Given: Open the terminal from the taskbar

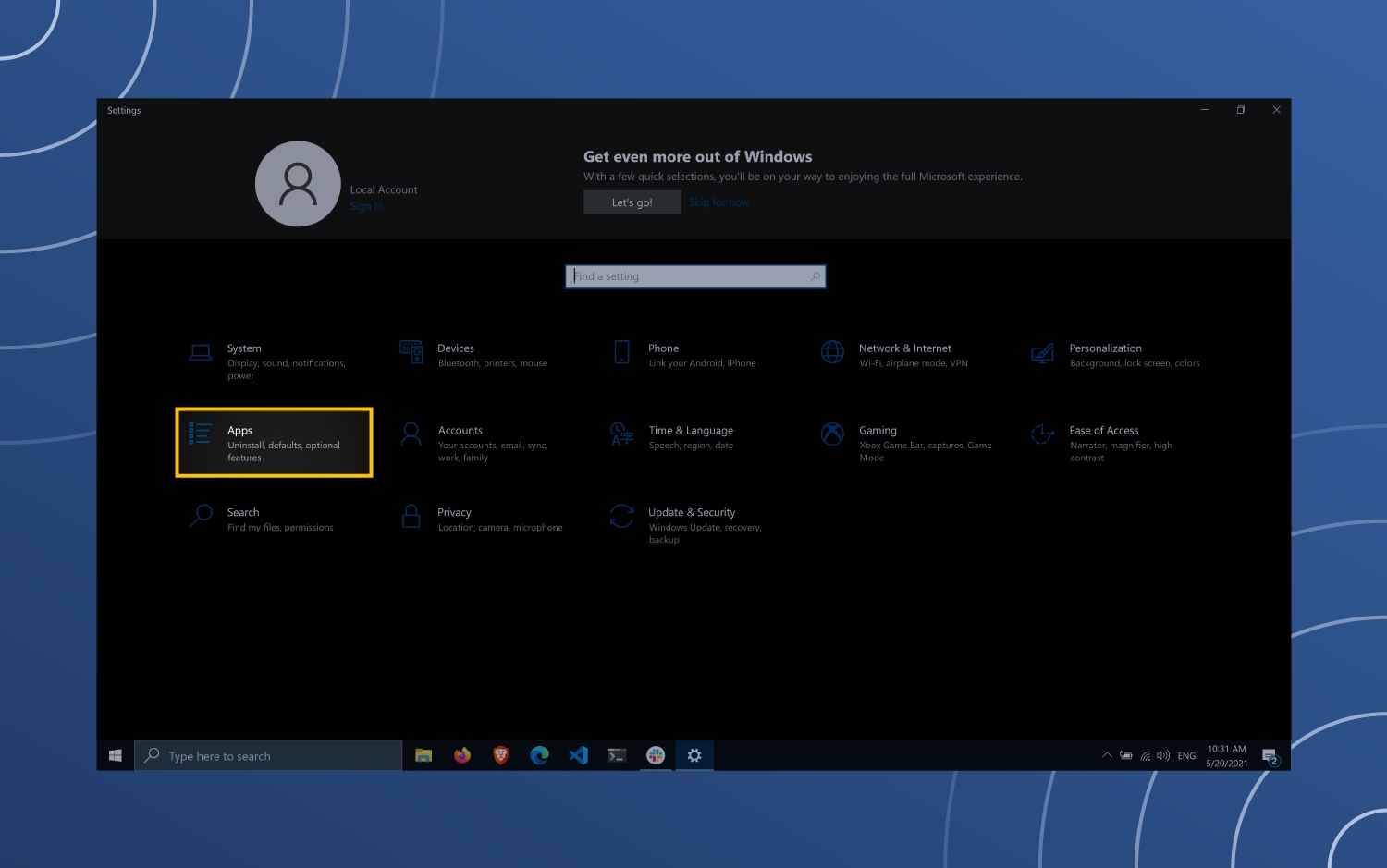Looking at the screenshot, I should 617,755.
